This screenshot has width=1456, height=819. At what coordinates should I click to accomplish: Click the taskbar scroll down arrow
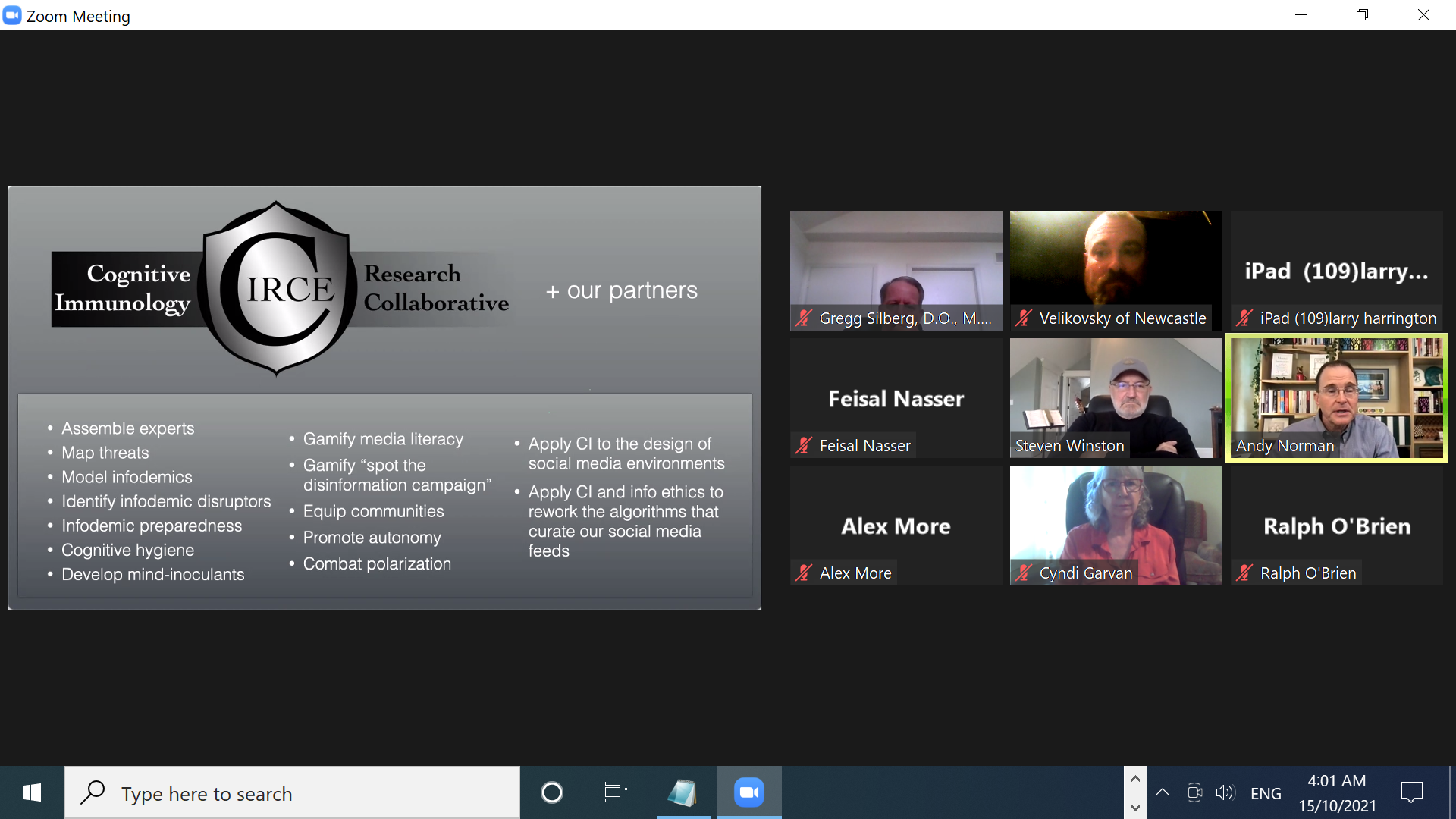[1135, 808]
